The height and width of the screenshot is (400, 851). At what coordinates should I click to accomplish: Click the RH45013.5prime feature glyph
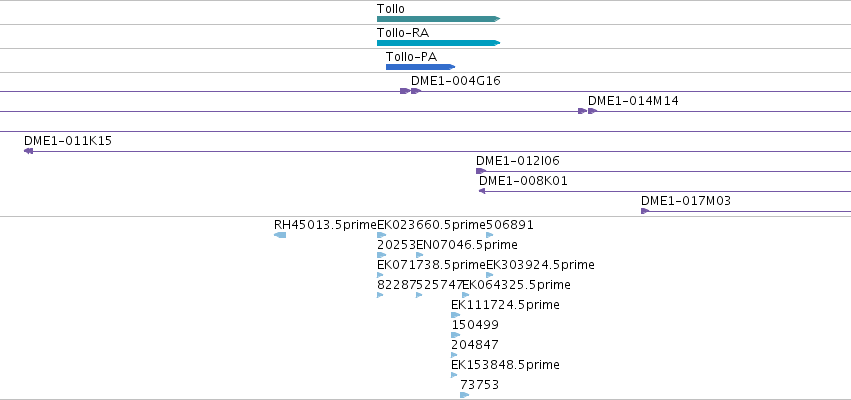coord(280,235)
